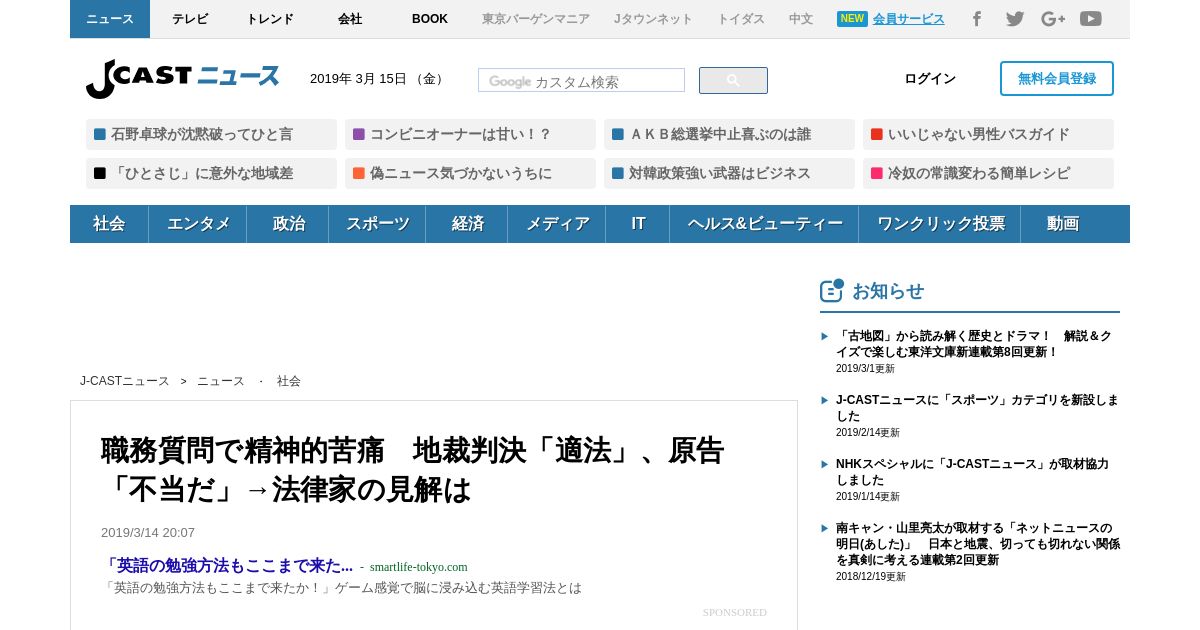Open headline いいじゃない男性バスガイド

tap(988, 134)
